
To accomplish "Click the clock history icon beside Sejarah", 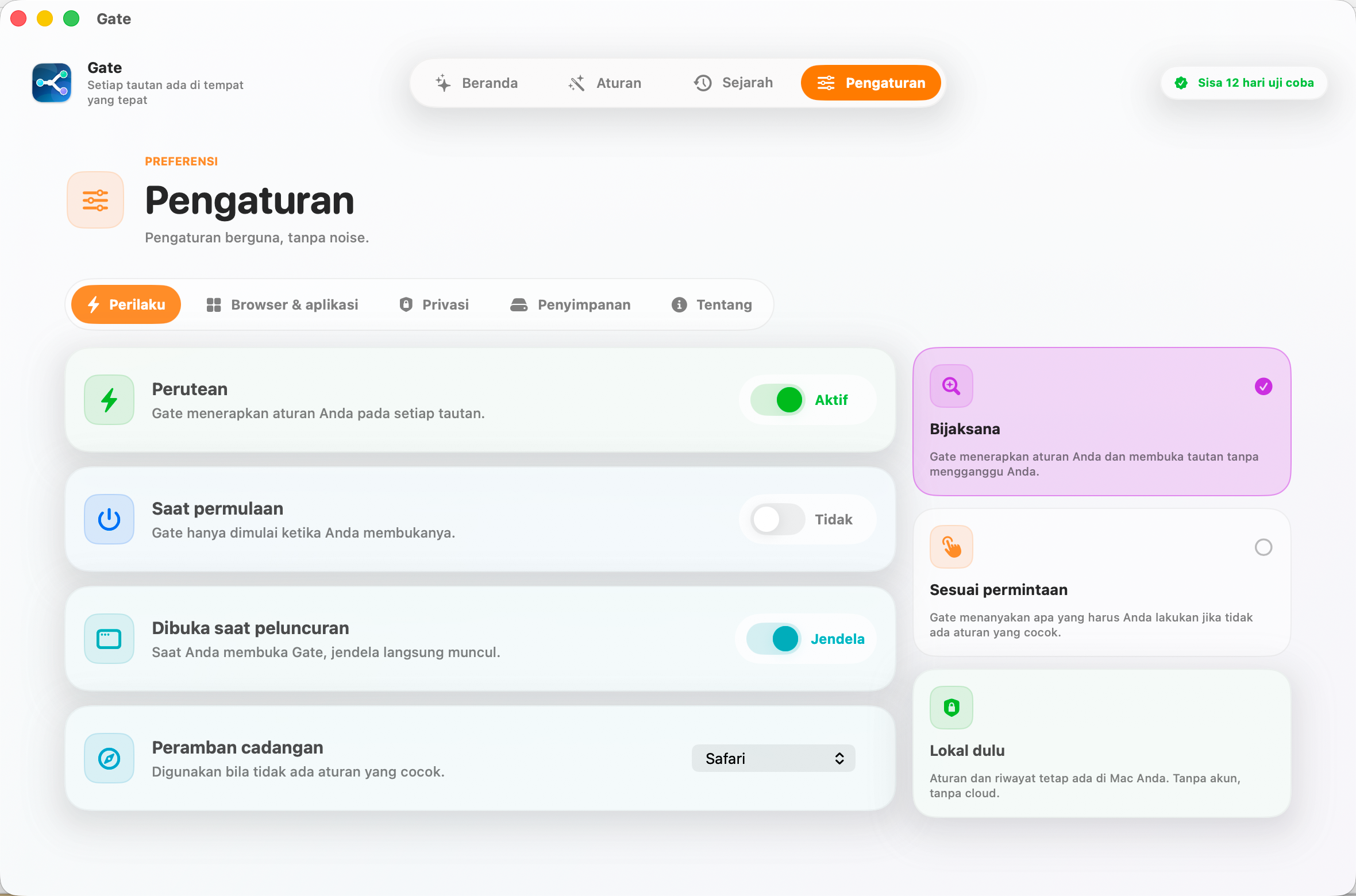I will tap(703, 83).
